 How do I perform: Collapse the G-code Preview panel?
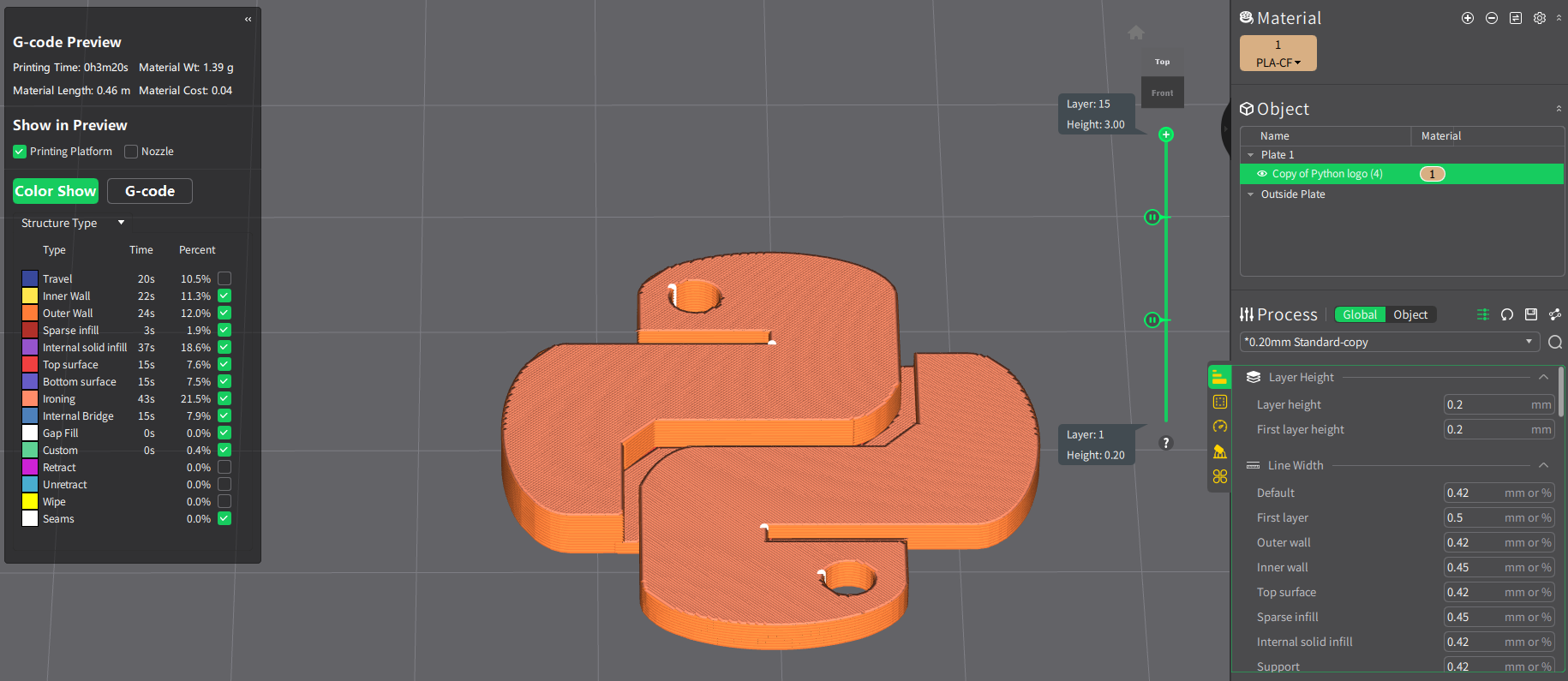(x=248, y=19)
